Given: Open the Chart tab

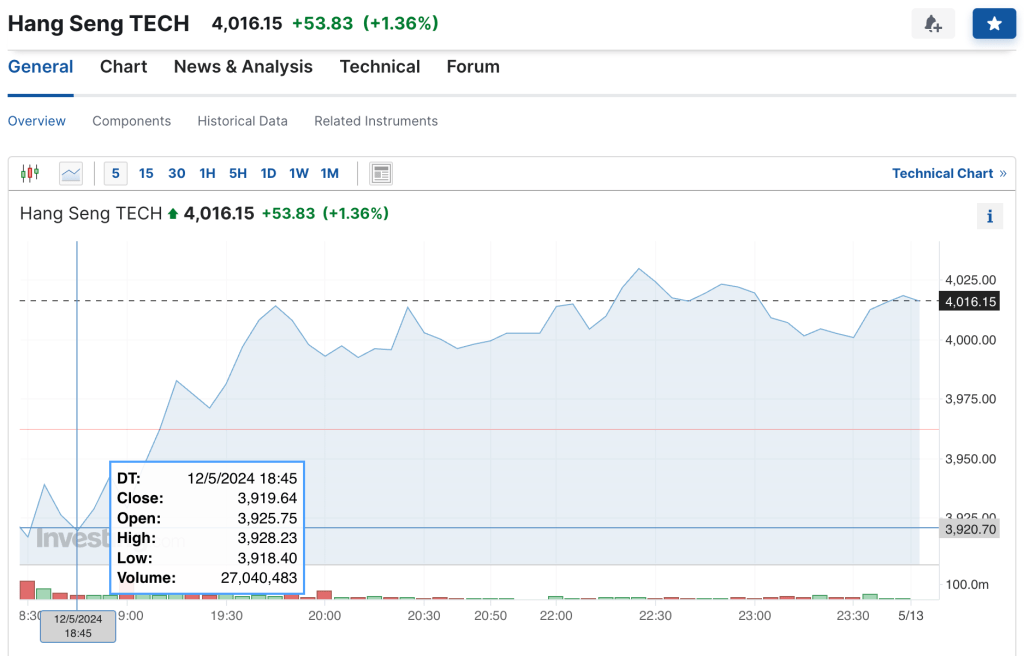Looking at the screenshot, I should [x=123, y=67].
